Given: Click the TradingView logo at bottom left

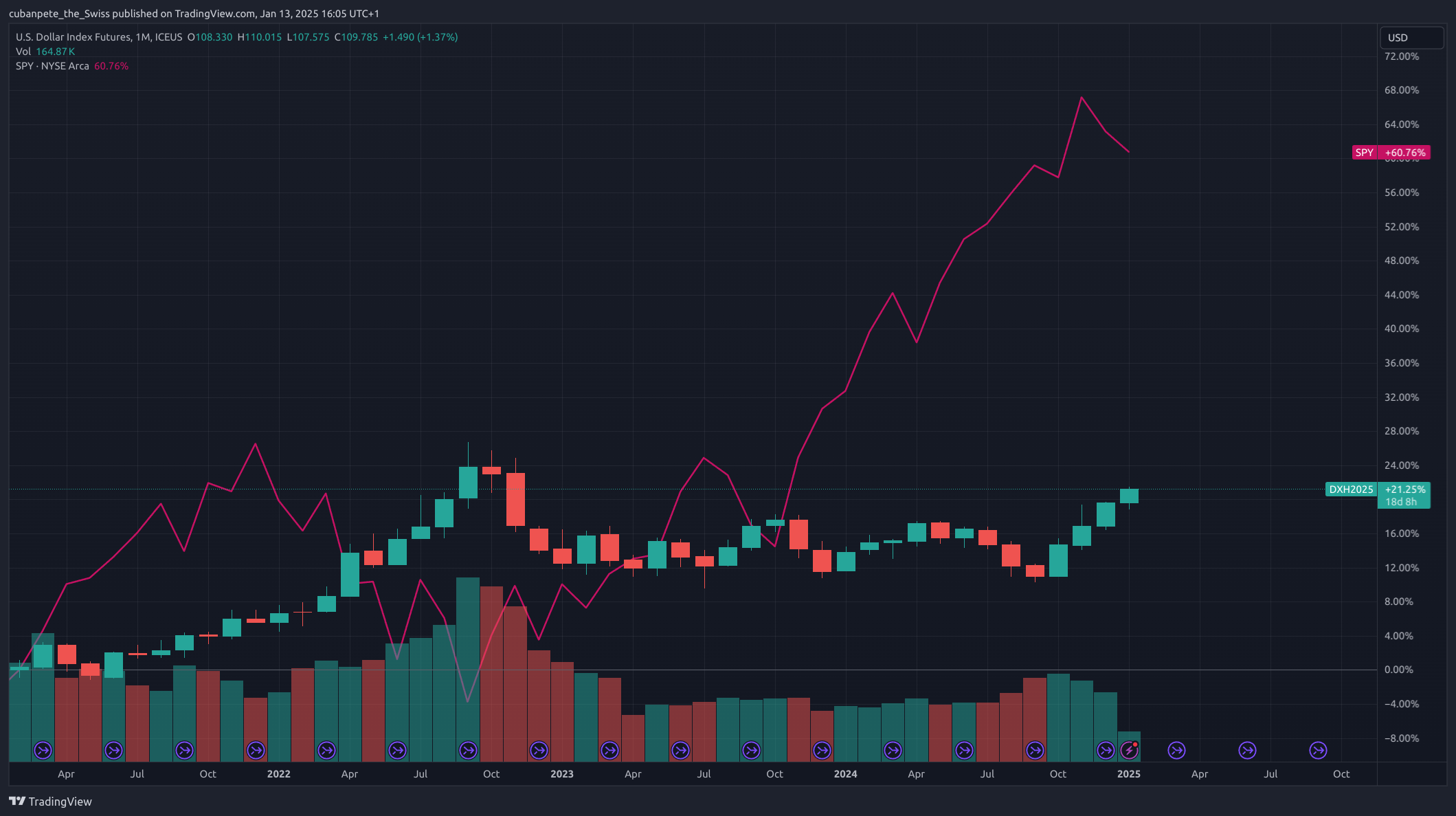Looking at the screenshot, I should point(50,802).
